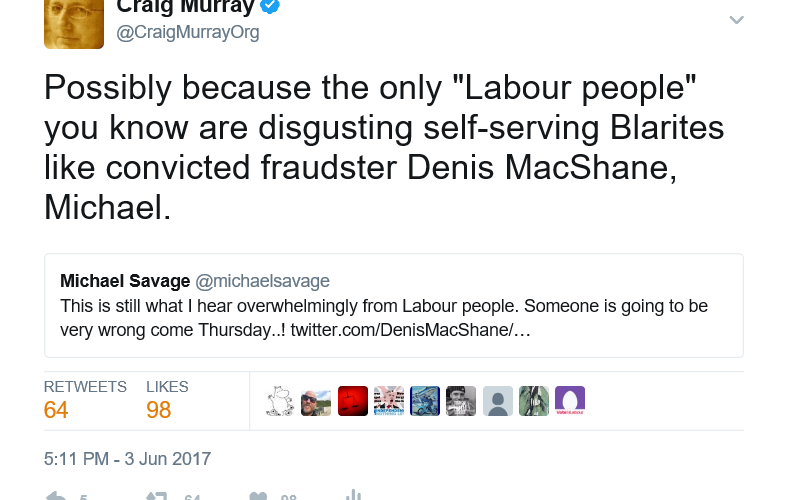788x500 pixels.
Task: Click the Craig Murray display name
Action: [184, 7]
